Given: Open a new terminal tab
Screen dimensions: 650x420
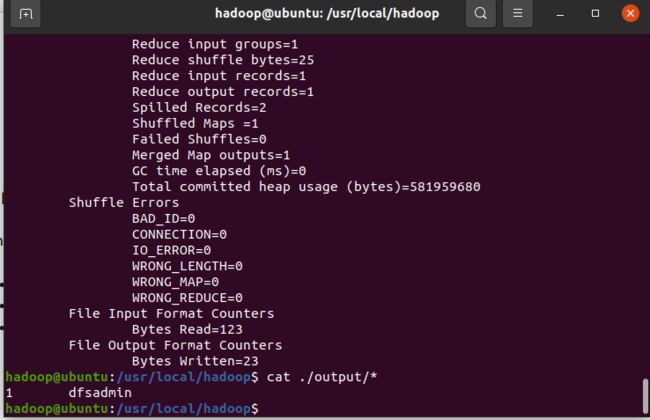Looking at the screenshot, I should pyautogui.click(x=25, y=14).
